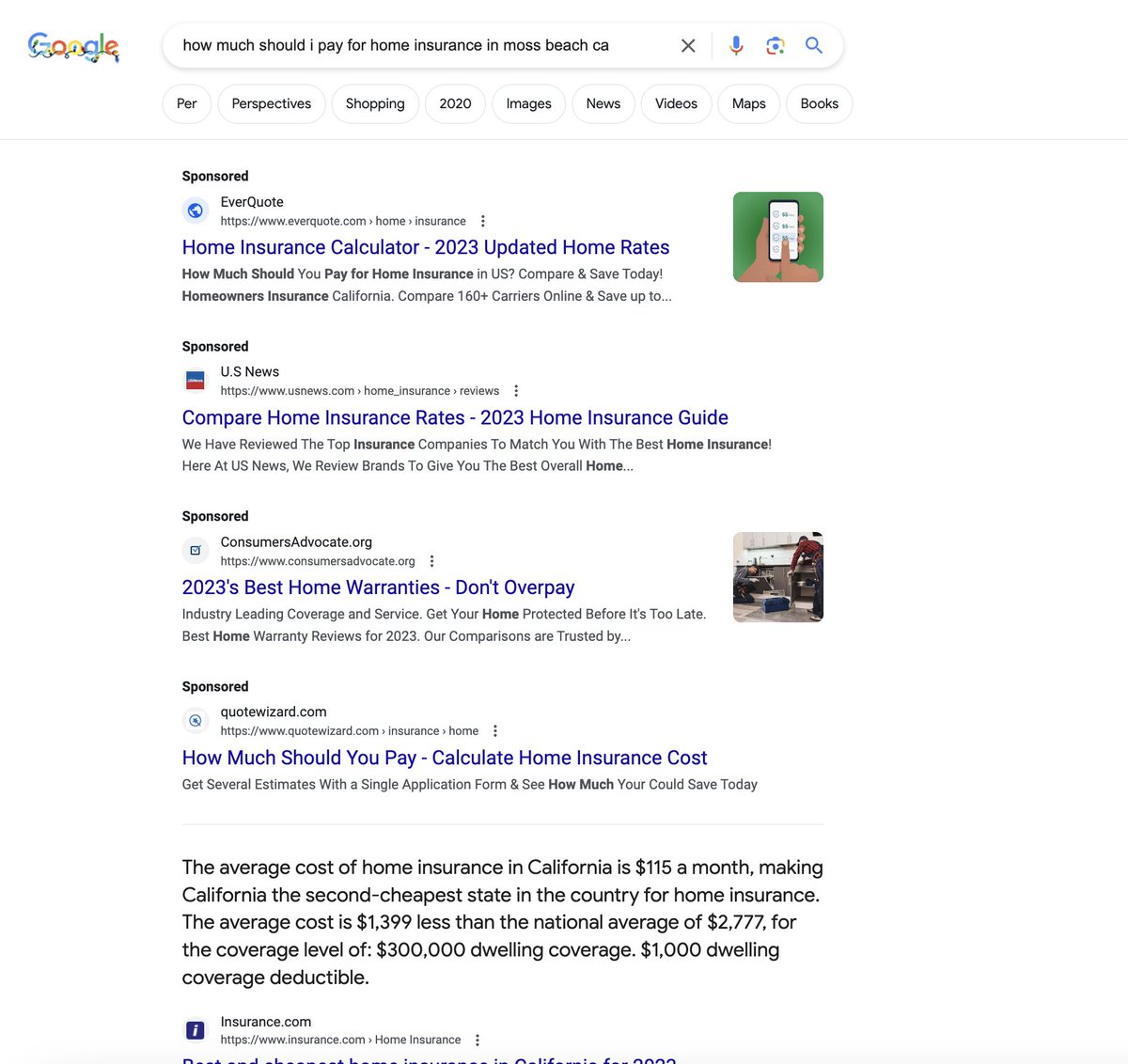Click the U.S News favicon
1128x1064 pixels.
(x=196, y=381)
